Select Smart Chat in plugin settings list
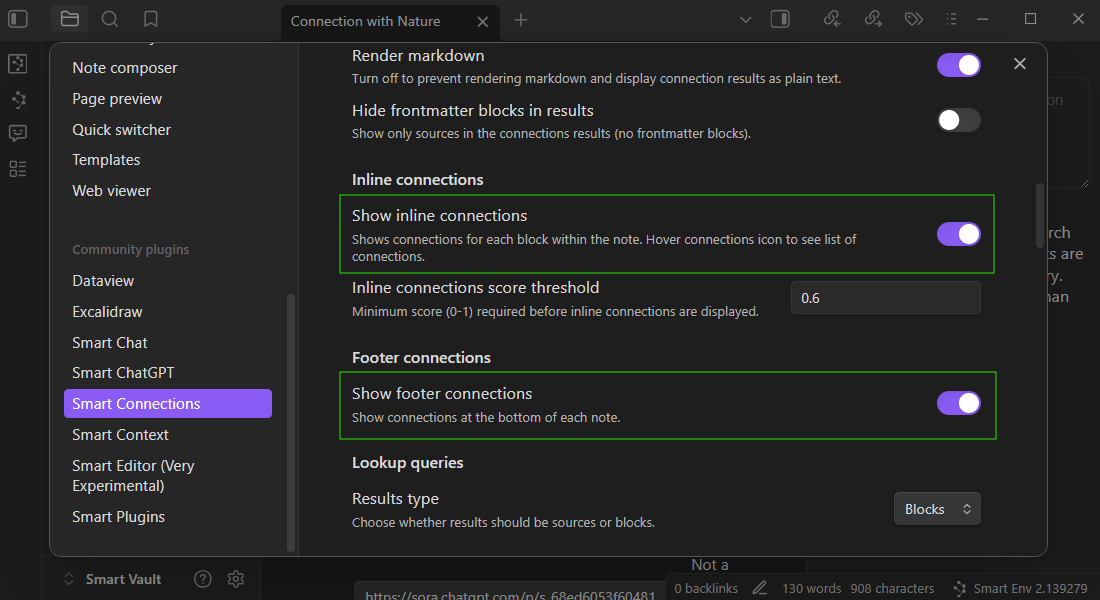Image resolution: width=1100 pixels, height=600 pixels. point(110,343)
